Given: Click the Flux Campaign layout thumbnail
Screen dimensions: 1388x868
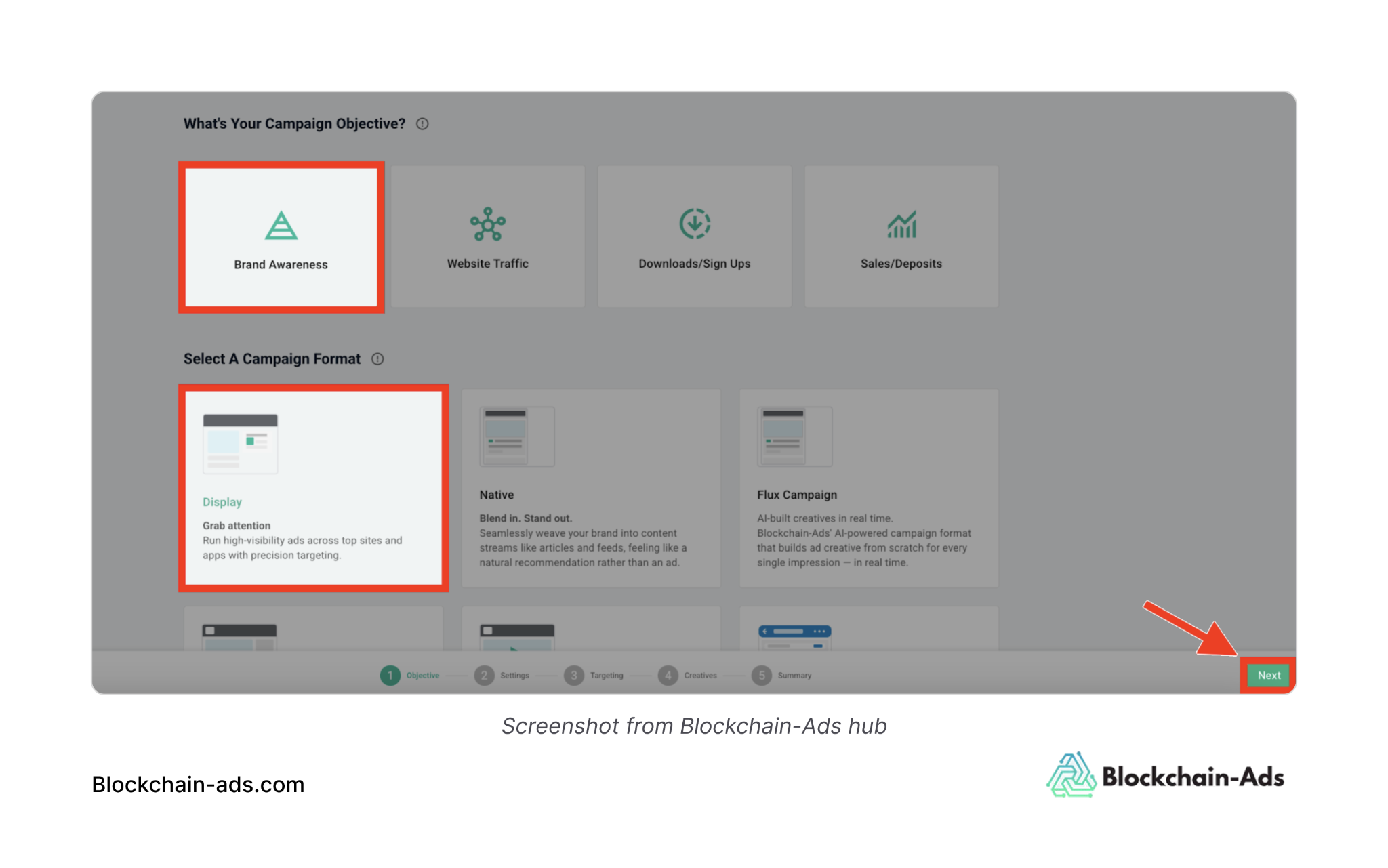Looking at the screenshot, I should [795, 436].
